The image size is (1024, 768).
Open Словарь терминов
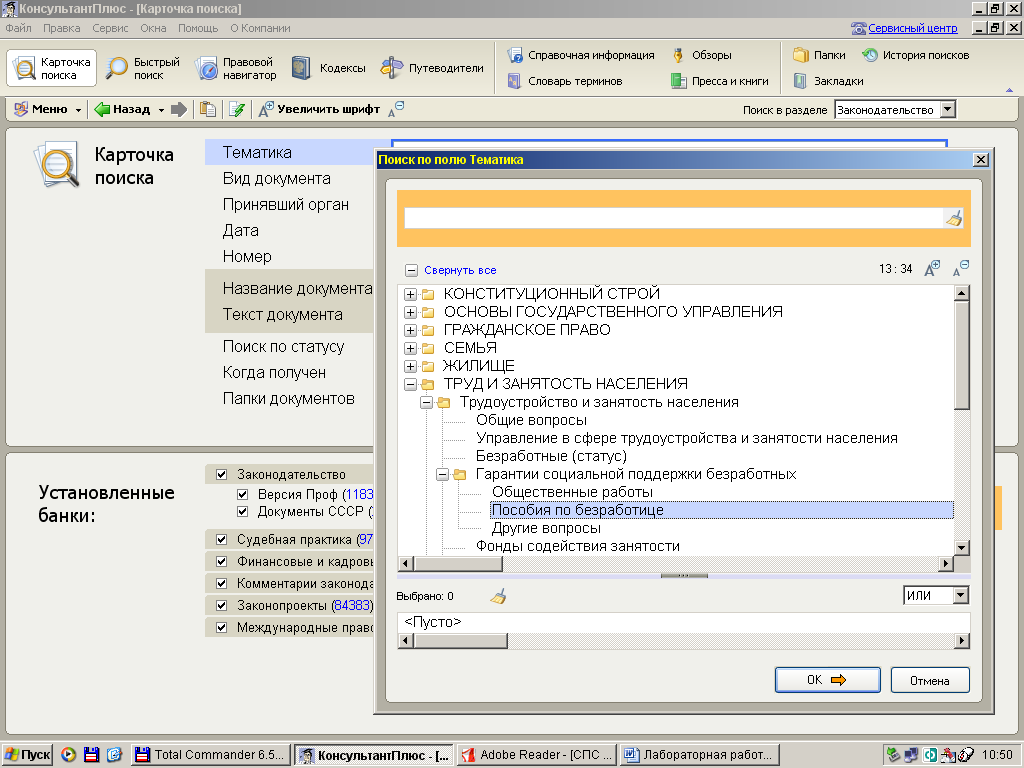(565, 81)
